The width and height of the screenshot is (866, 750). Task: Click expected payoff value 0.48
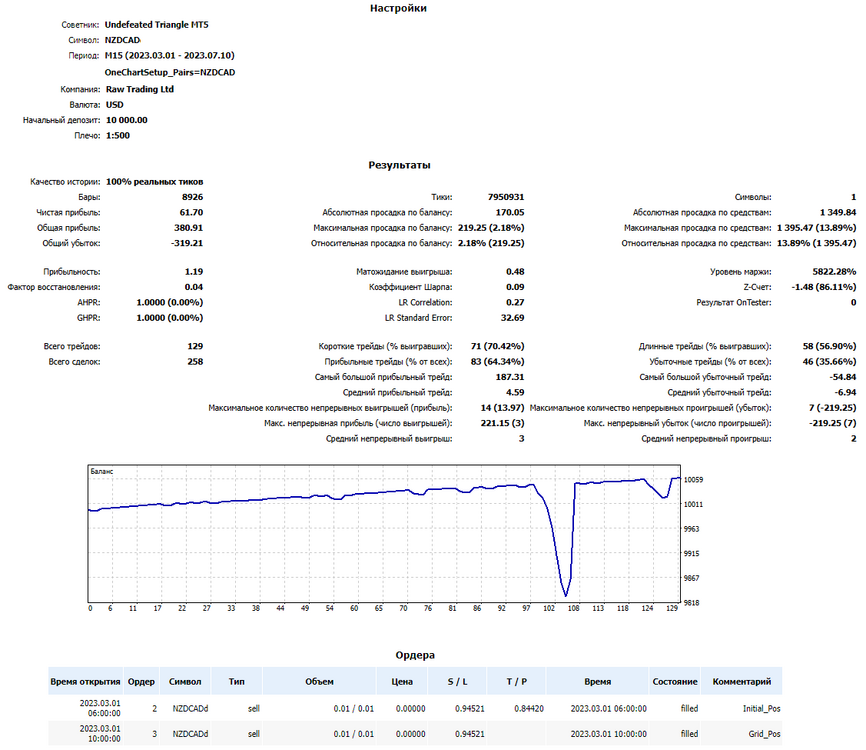click(x=515, y=272)
